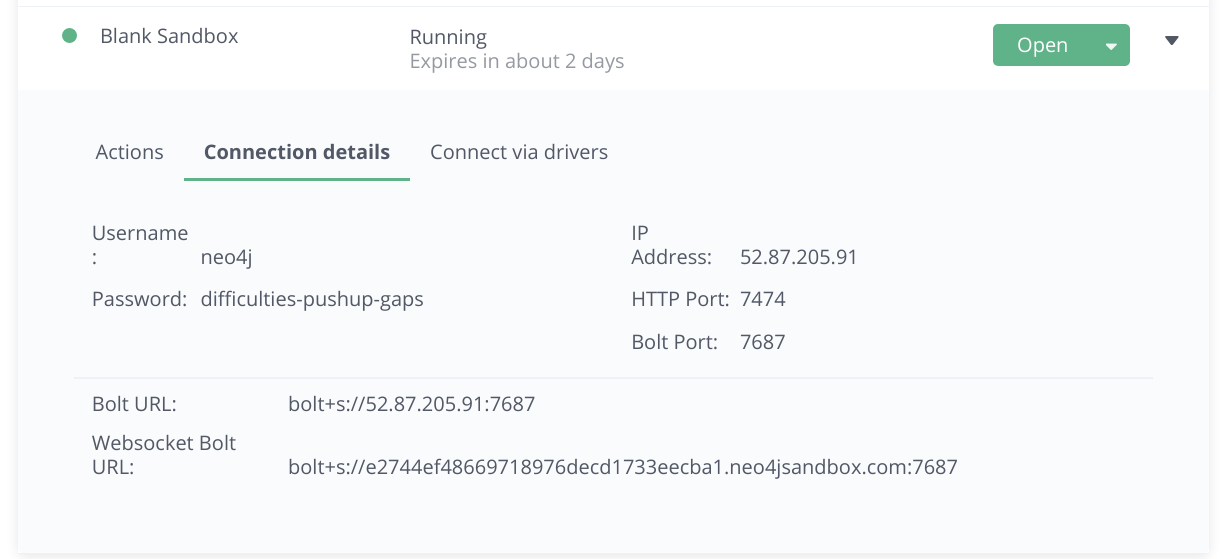This screenshot has height=559, width=1229.
Task: Open the Blank Sandbox
Action: click(x=1042, y=45)
